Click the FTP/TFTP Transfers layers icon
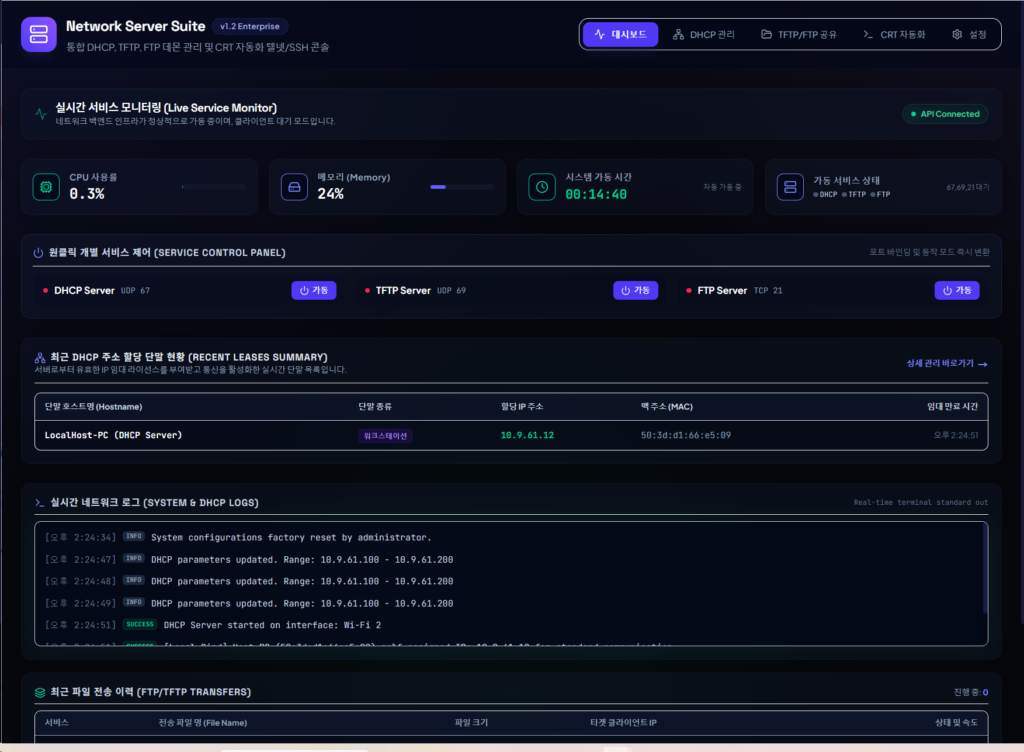The height and width of the screenshot is (752, 1024). (x=40, y=693)
